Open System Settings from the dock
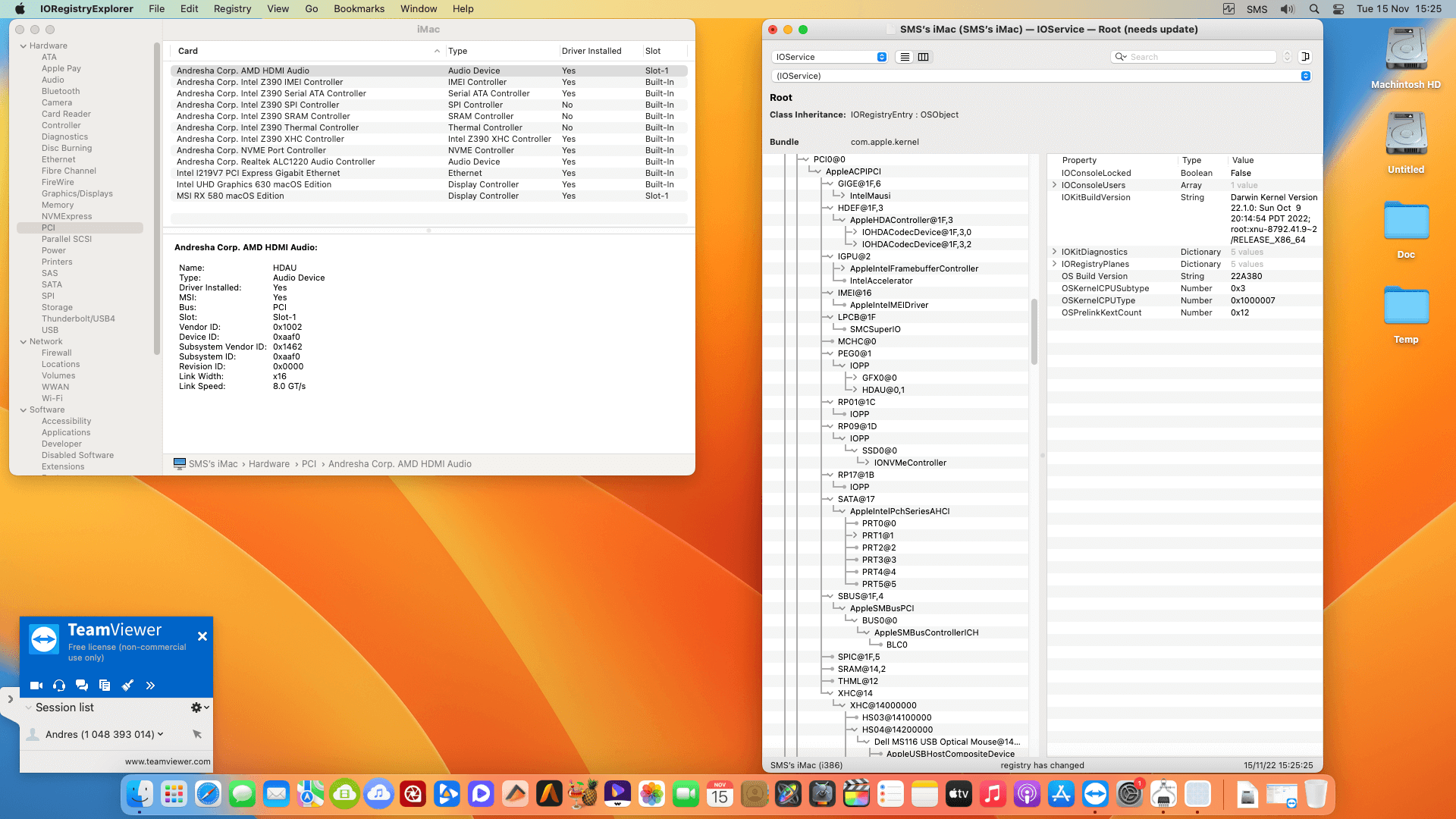The width and height of the screenshot is (1456, 819). point(1129,794)
